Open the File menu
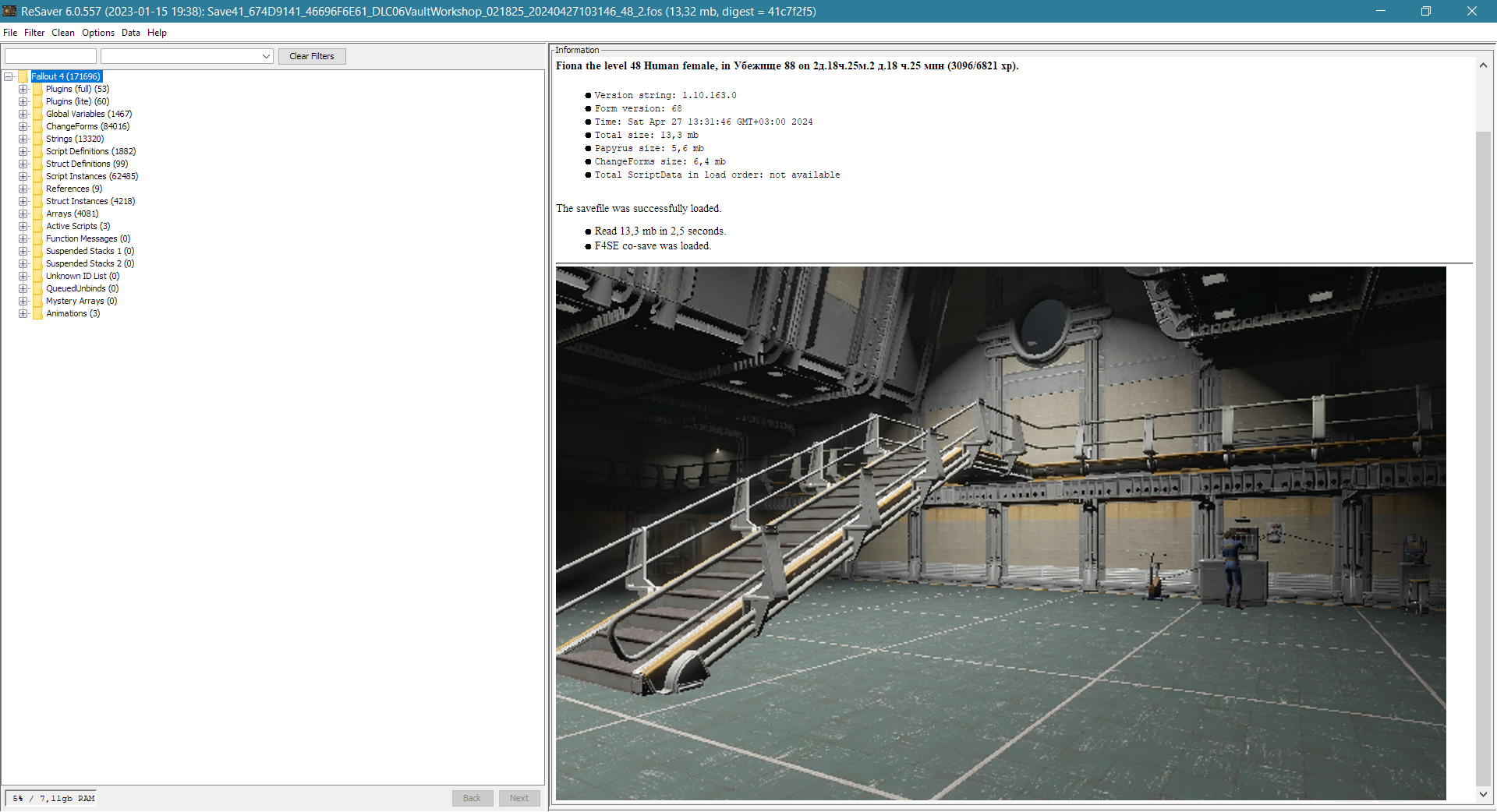This screenshot has width=1497, height=812. [10, 33]
